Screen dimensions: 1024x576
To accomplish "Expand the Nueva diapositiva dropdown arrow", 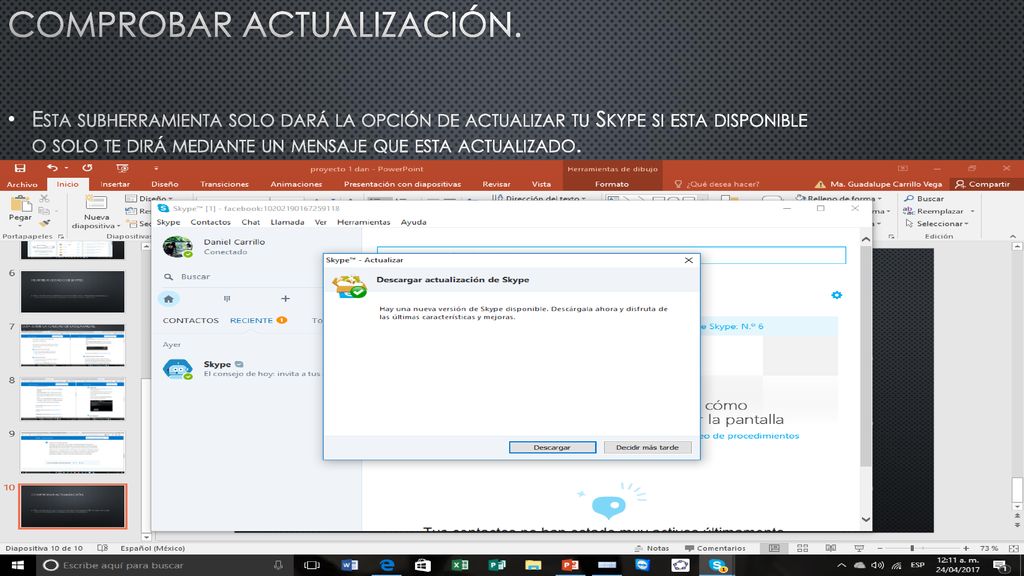I will (x=118, y=226).
